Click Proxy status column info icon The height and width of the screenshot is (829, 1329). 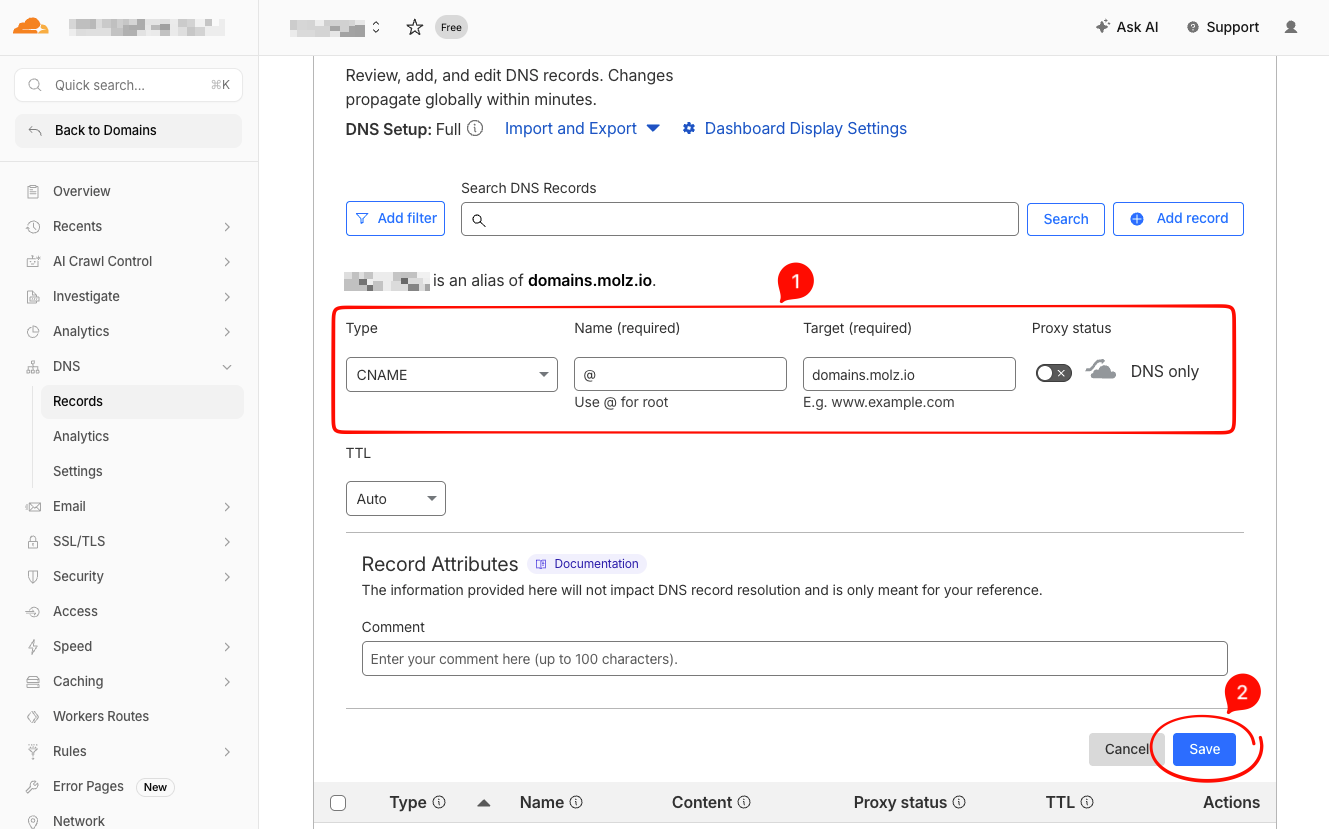pos(959,802)
